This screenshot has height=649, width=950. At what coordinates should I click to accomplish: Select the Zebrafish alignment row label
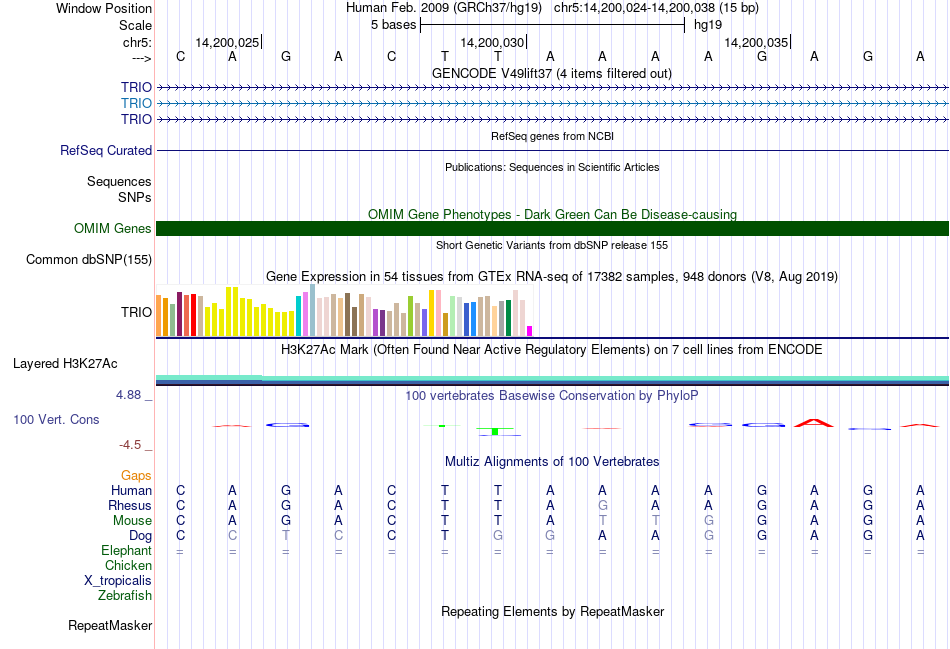[x=125, y=596]
